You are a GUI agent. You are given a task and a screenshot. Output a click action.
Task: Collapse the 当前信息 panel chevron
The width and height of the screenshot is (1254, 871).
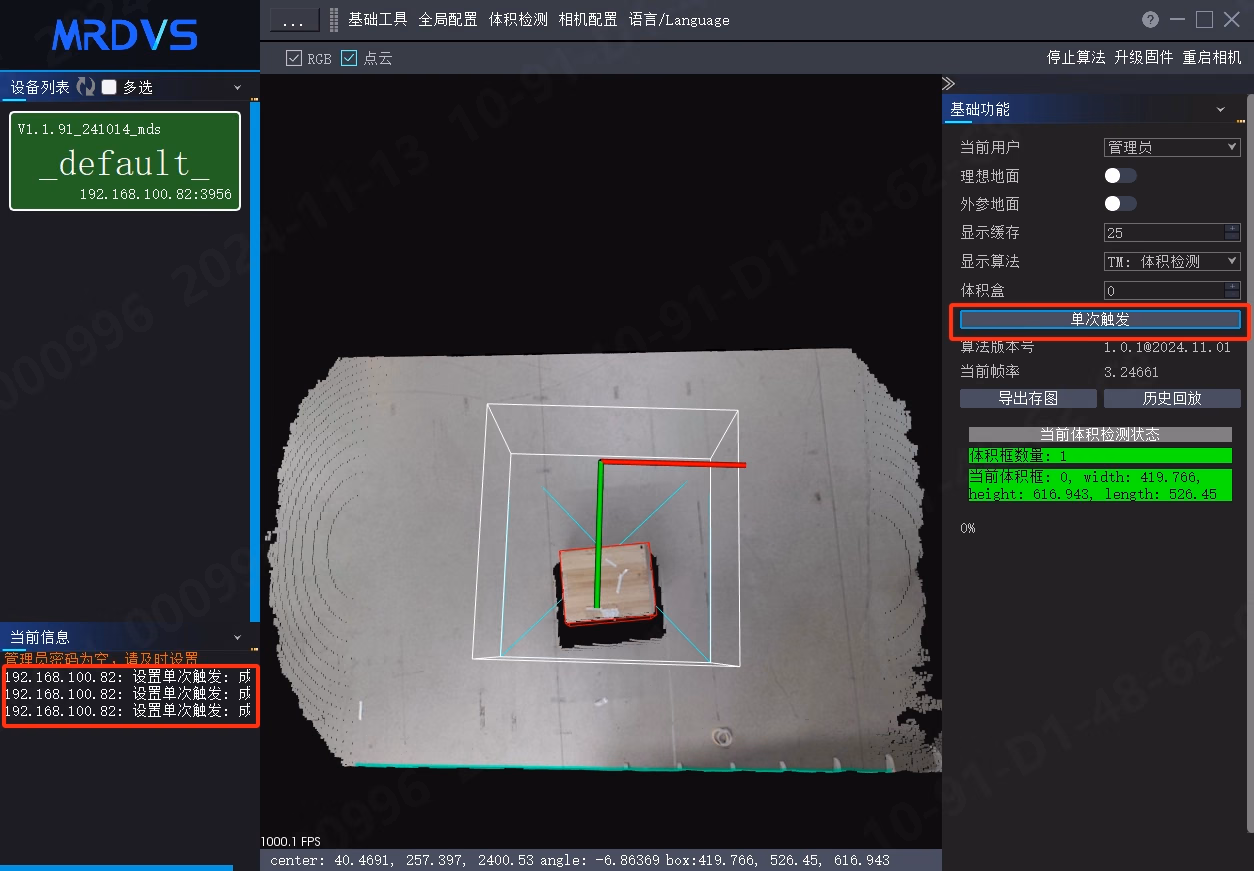pos(238,637)
